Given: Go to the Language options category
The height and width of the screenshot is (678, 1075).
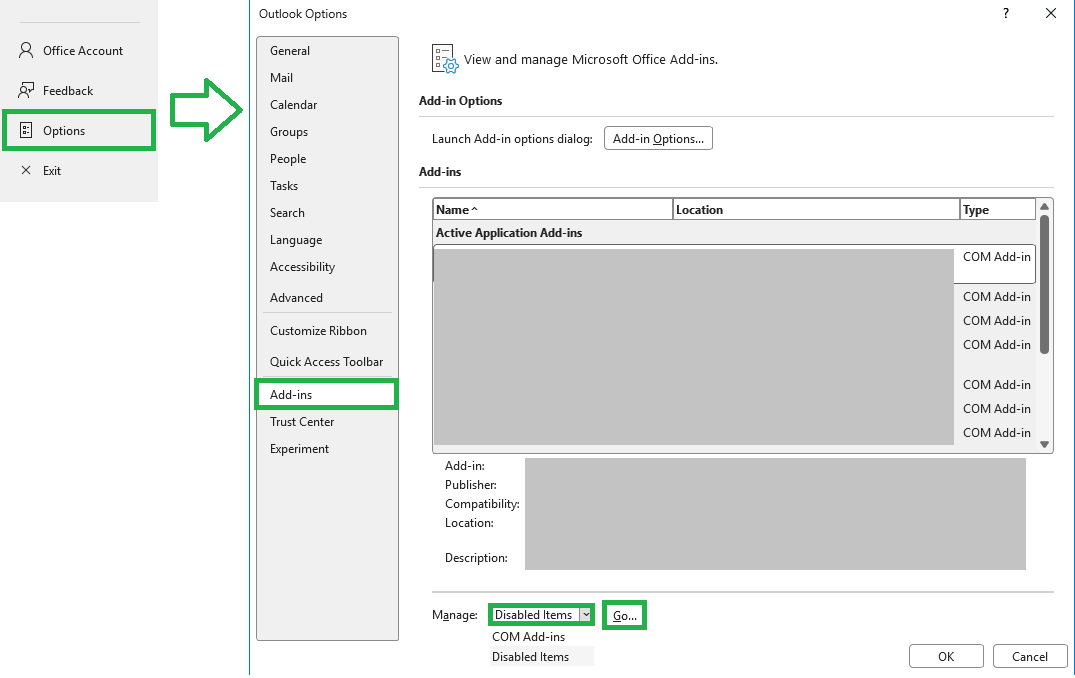Looking at the screenshot, I should tap(327, 240).
